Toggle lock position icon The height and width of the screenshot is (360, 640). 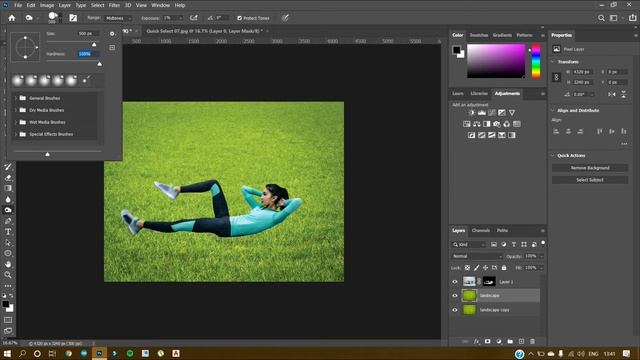[485, 268]
